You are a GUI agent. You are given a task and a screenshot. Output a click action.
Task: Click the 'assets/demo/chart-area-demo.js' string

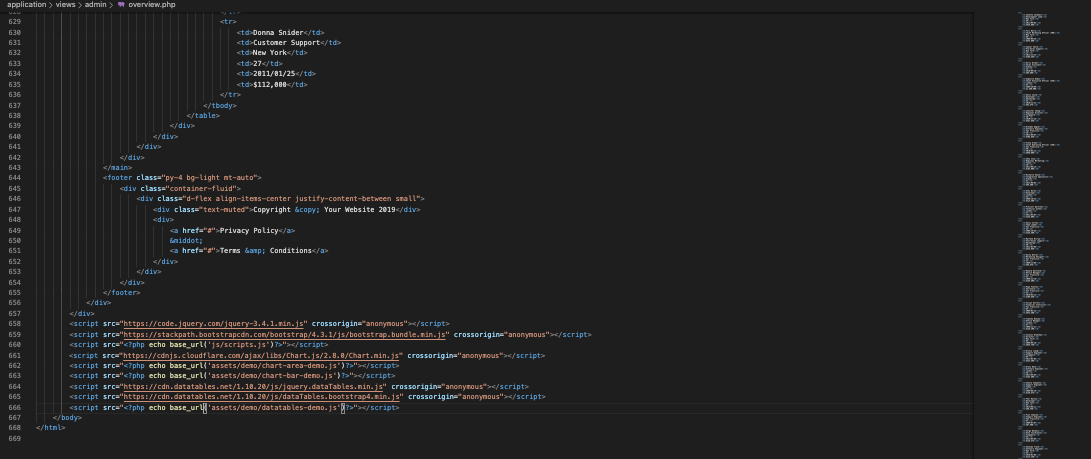[x=275, y=366]
